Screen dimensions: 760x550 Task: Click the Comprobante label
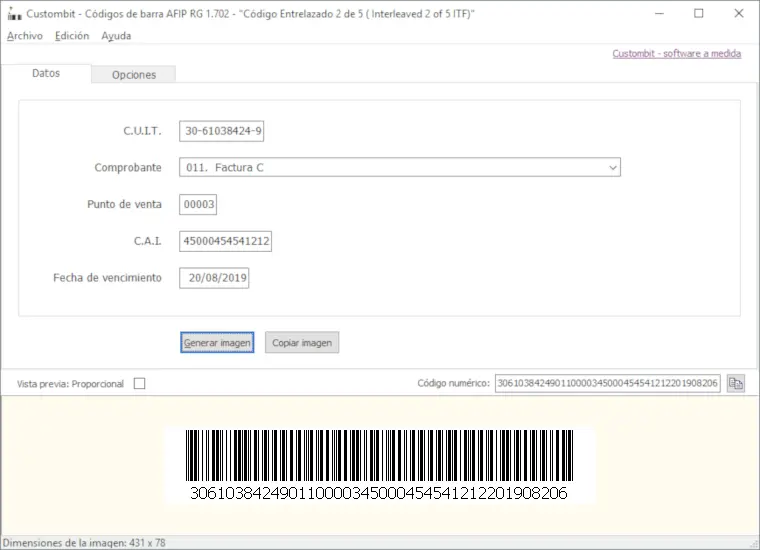tap(128, 168)
